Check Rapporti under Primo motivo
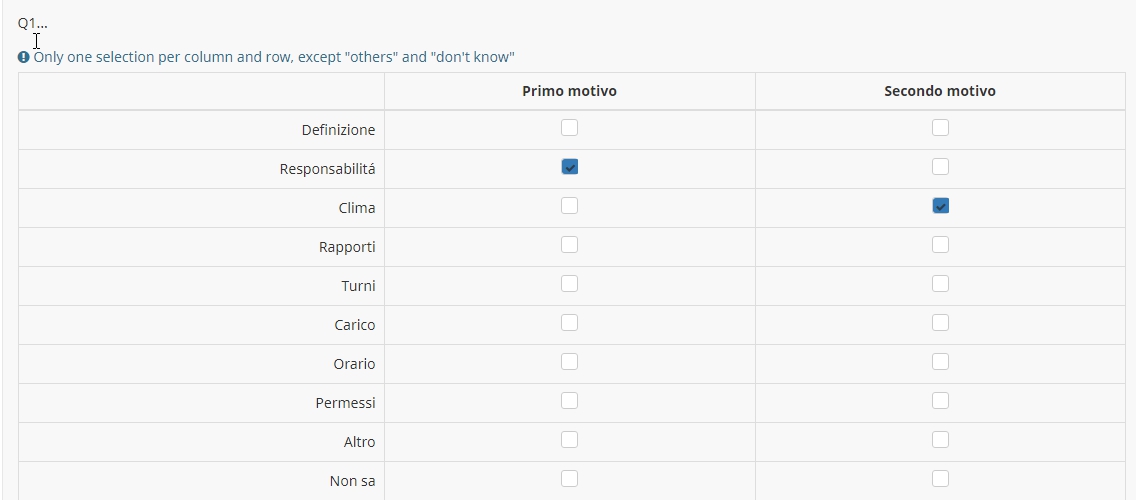 [x=569, y=245]
